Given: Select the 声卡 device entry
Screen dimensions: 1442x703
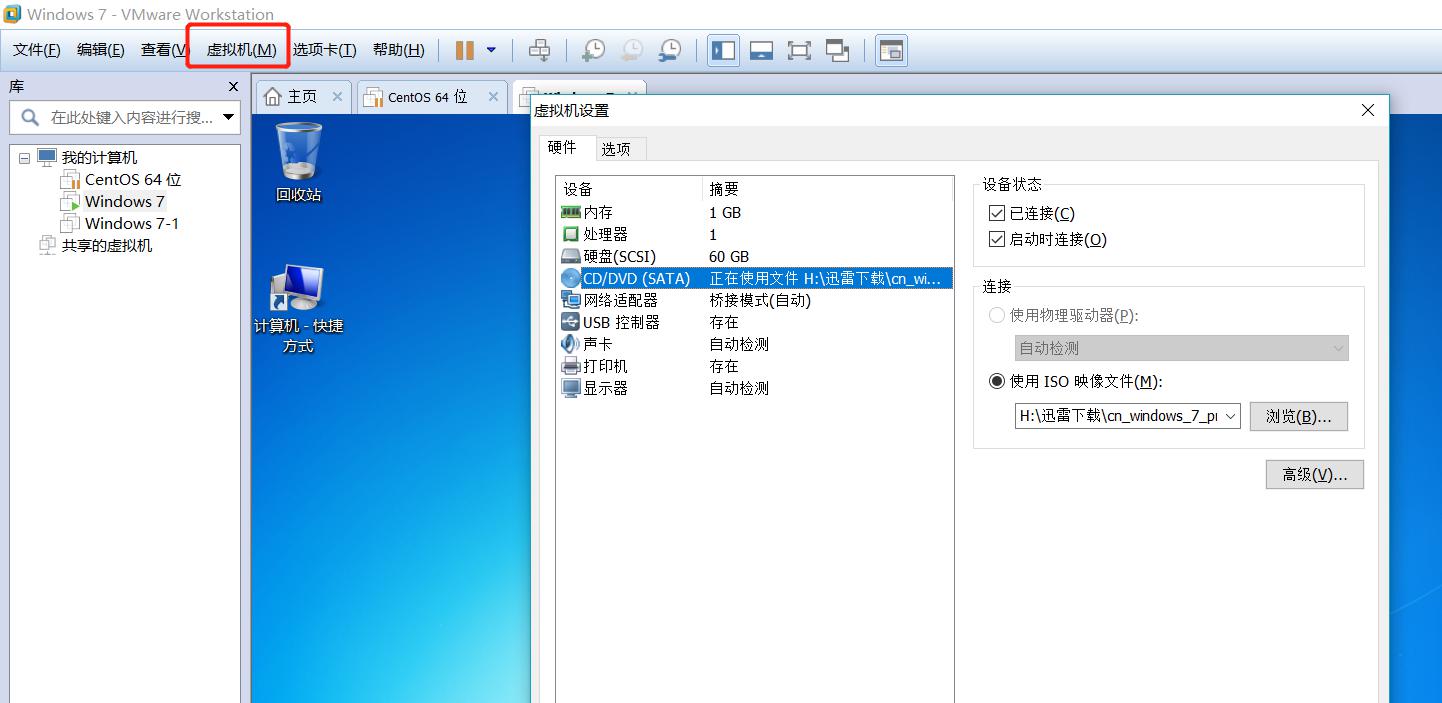Looking at the screenshot, I should 595,344.
